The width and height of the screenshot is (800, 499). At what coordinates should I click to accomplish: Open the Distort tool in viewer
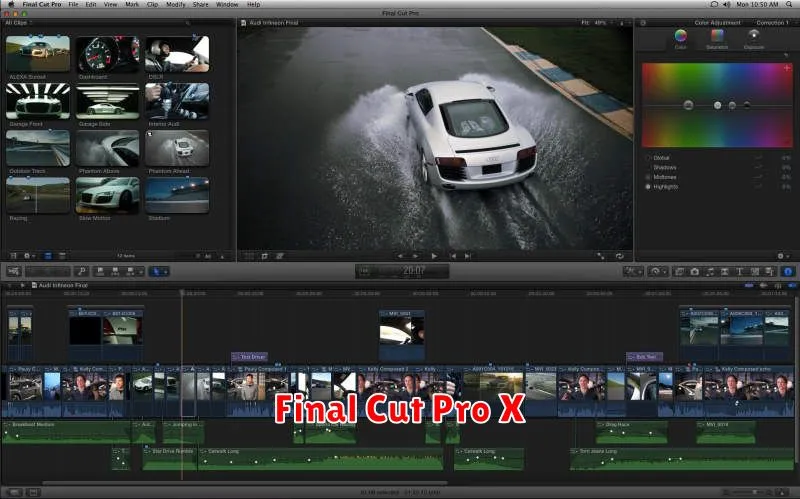(x=280, y=256)
